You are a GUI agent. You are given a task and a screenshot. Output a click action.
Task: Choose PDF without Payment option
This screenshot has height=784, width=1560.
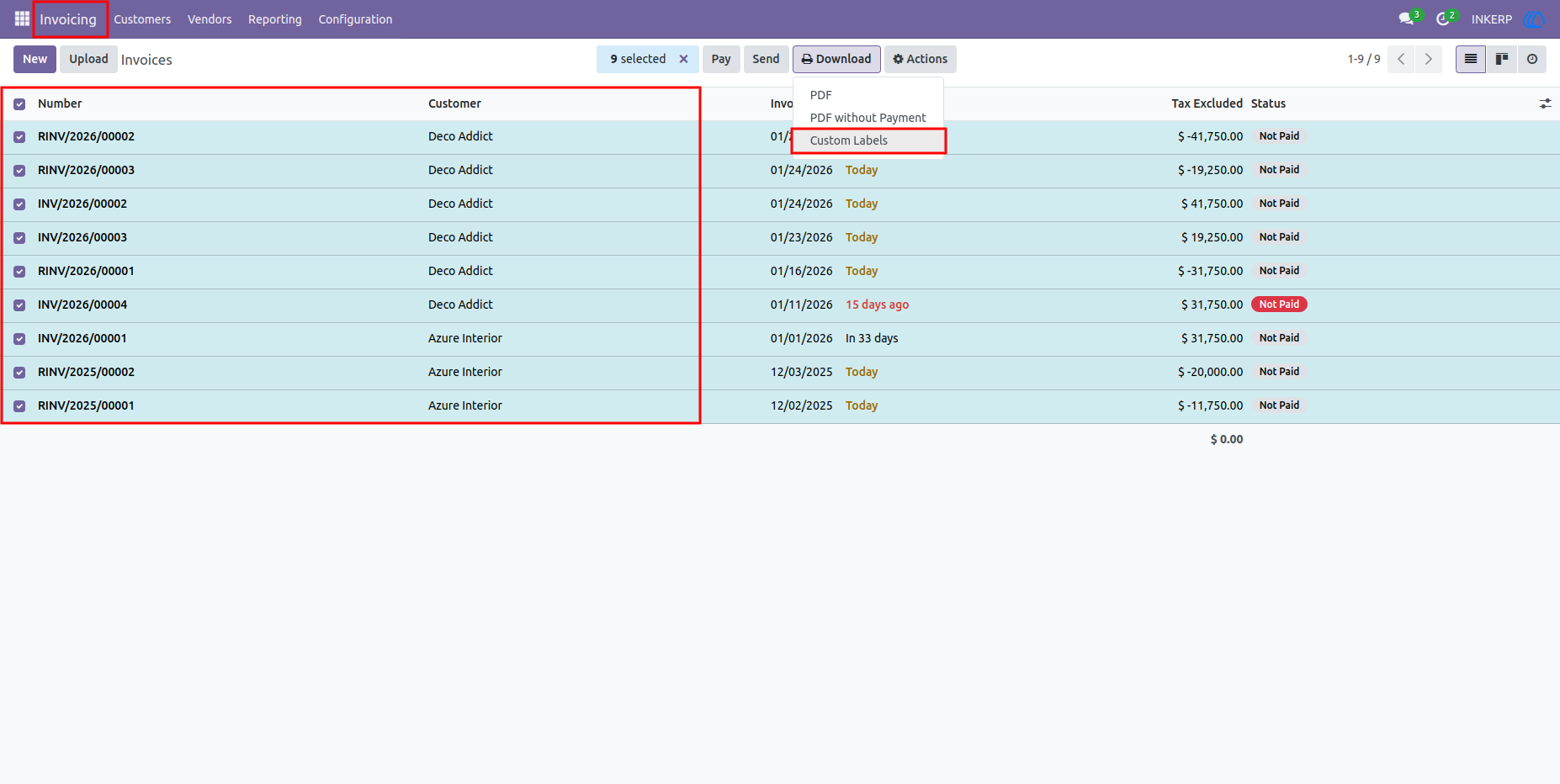868,118
